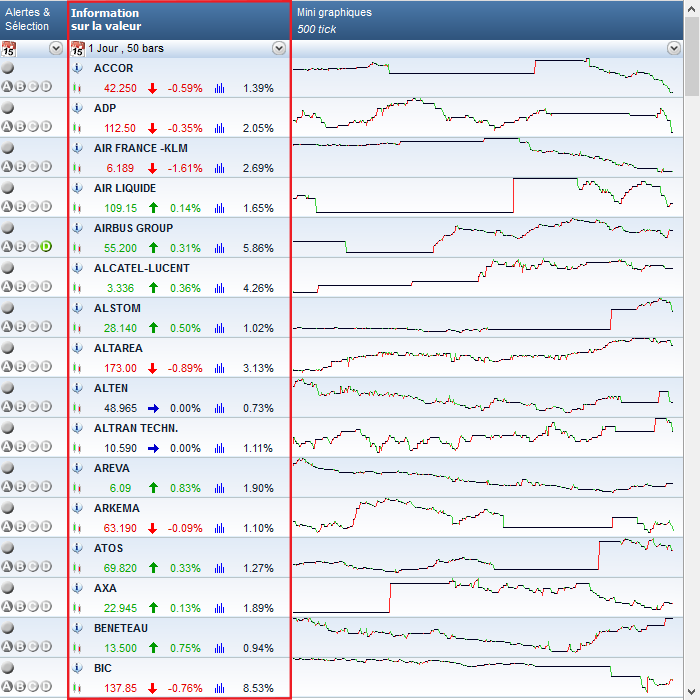700x700 pixels.
Task: Click candlestick chart icon in ADP row
Action: click(77, 128)
